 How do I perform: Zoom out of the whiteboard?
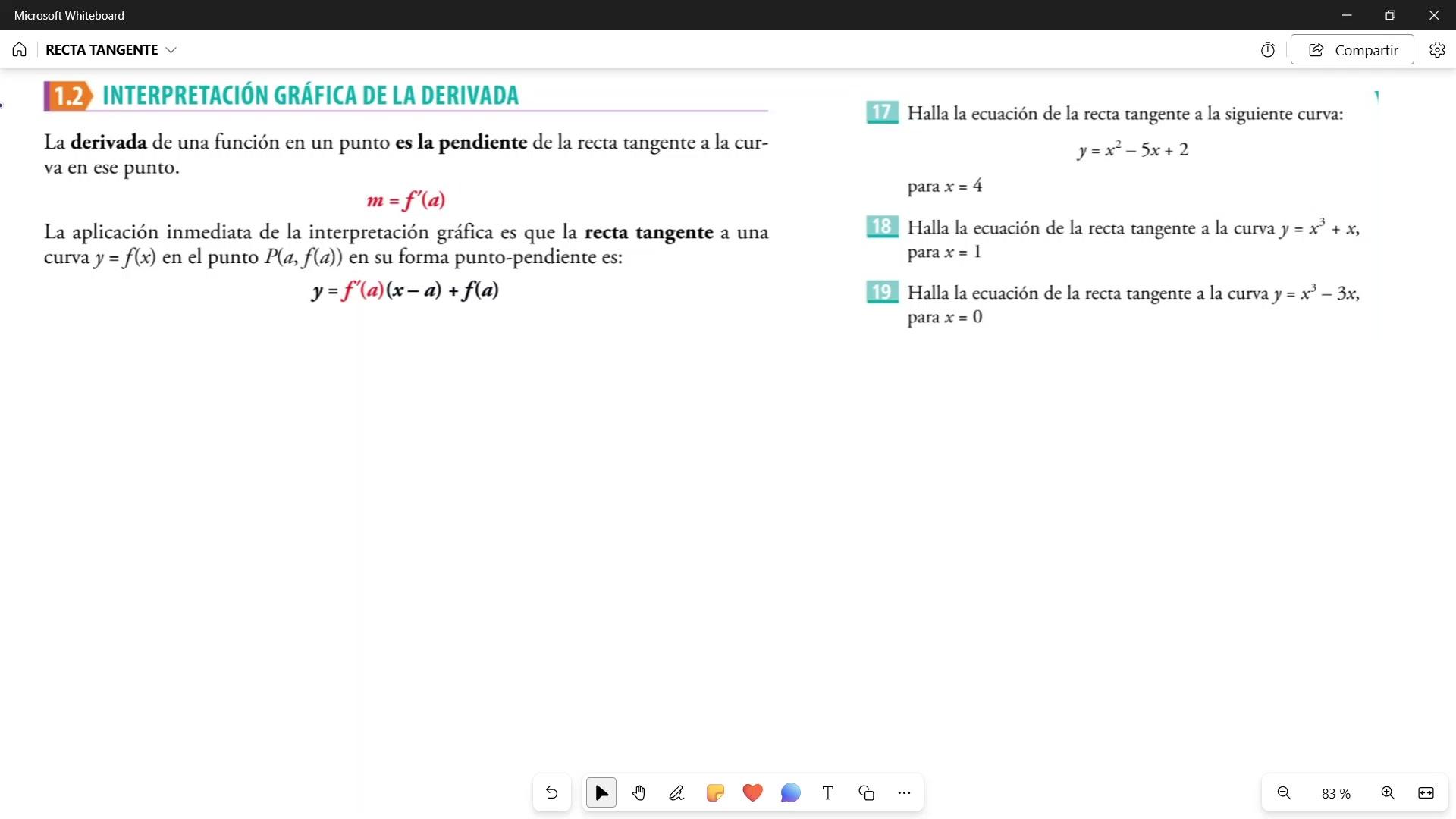tap(1284, 793)
